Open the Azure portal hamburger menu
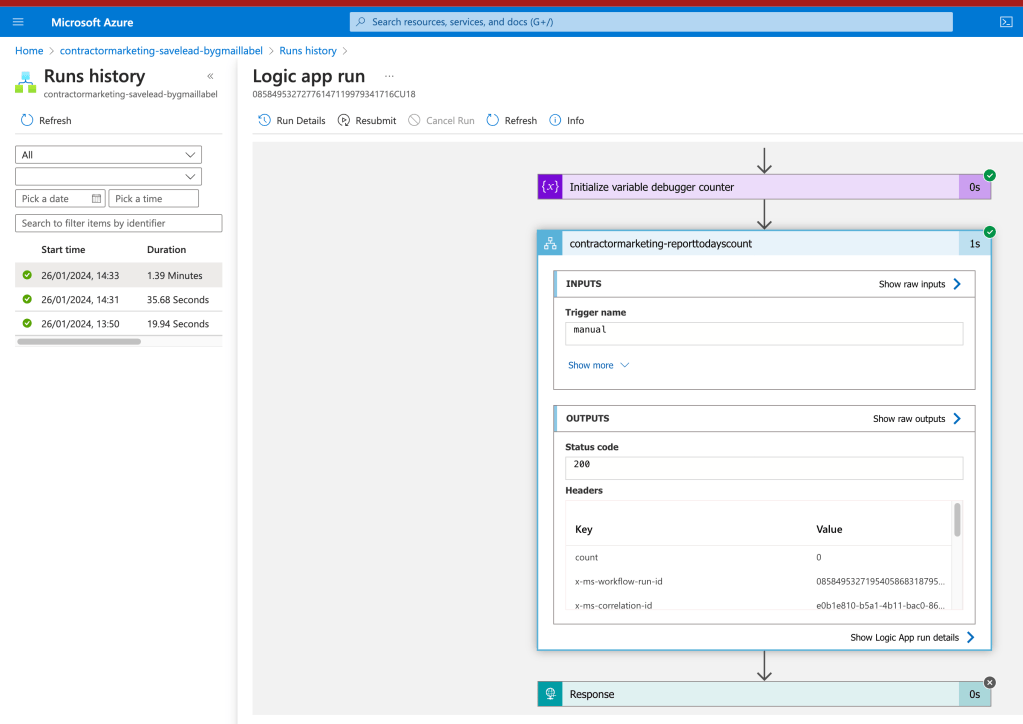 pyautogui.click(x=18, y=22)
